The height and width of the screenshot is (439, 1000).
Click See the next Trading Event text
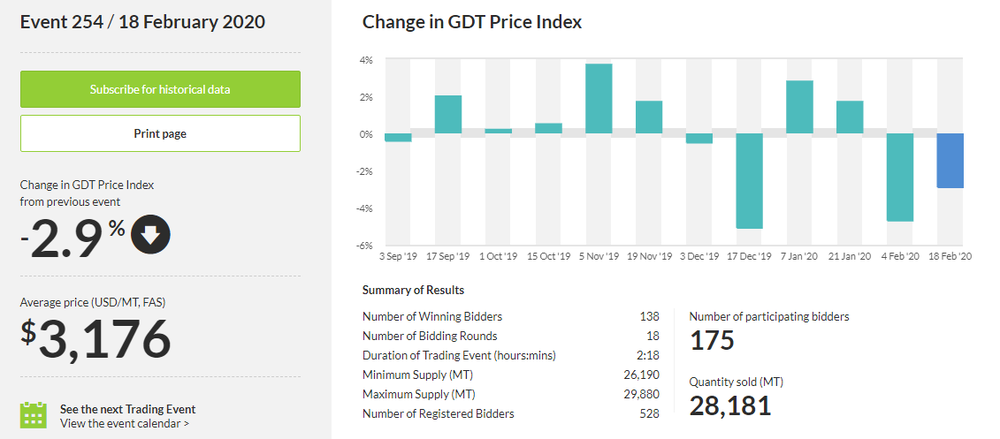(x=127, y=408)
